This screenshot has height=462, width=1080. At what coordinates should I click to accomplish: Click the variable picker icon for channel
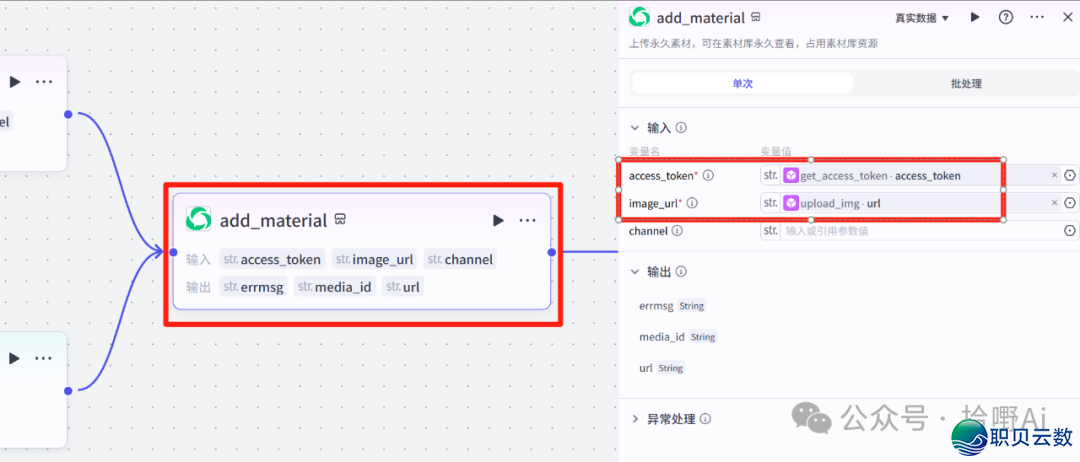tap(1070, 231)
